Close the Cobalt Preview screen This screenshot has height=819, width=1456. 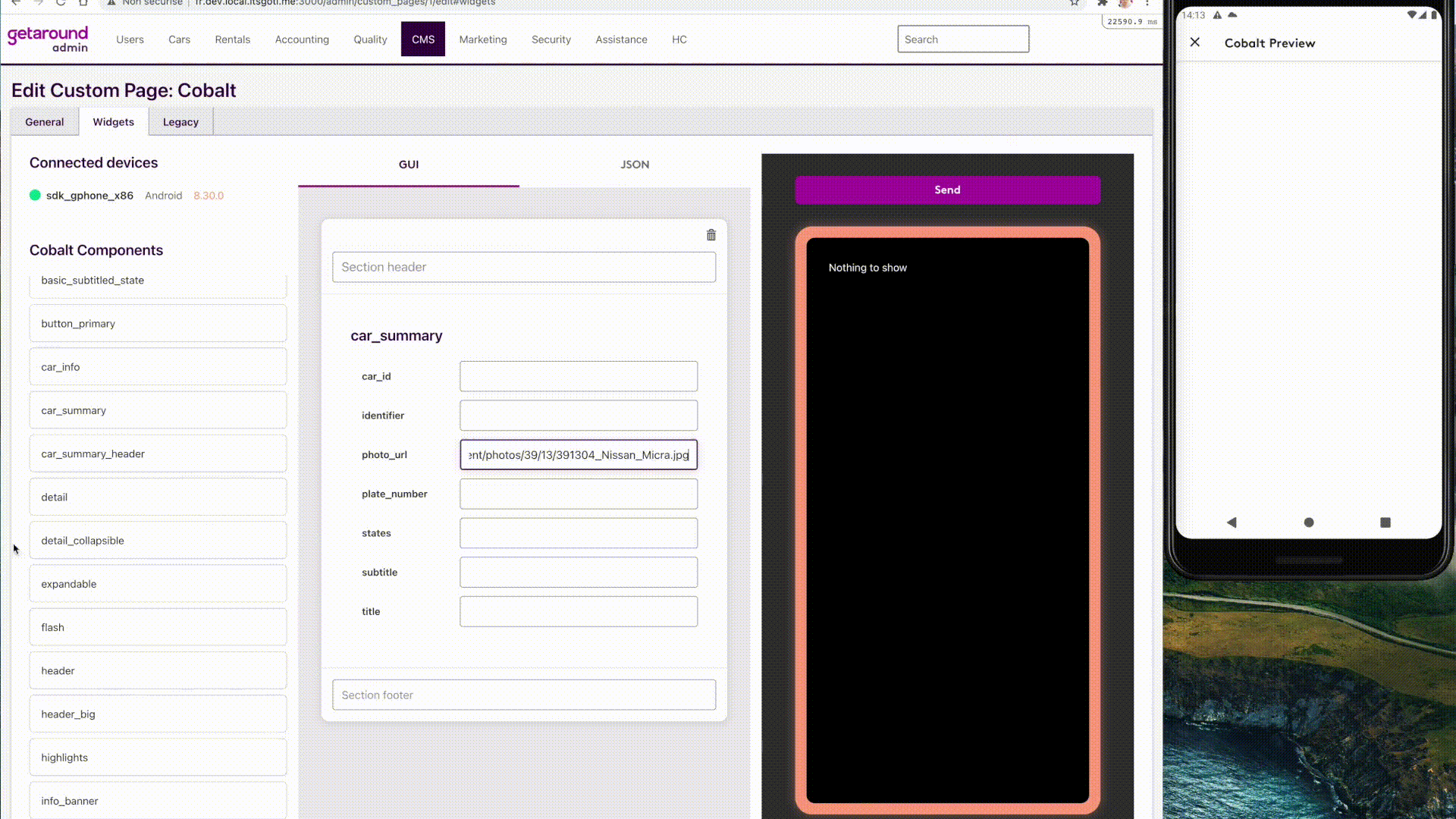(x=1195, y=42)
